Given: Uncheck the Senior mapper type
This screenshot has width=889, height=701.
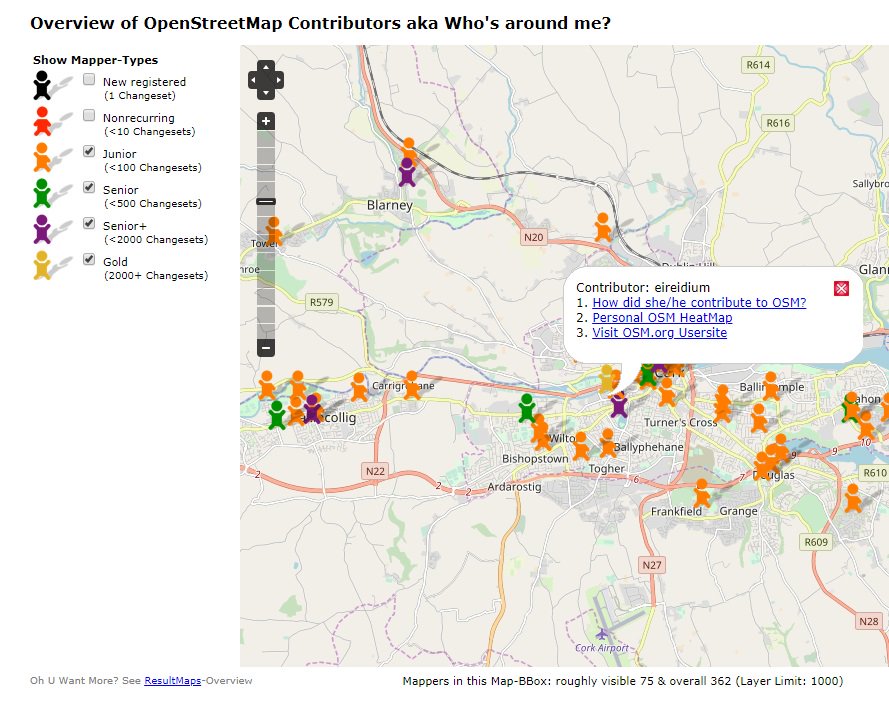Looking at the screenshot, I should point(89,187).
